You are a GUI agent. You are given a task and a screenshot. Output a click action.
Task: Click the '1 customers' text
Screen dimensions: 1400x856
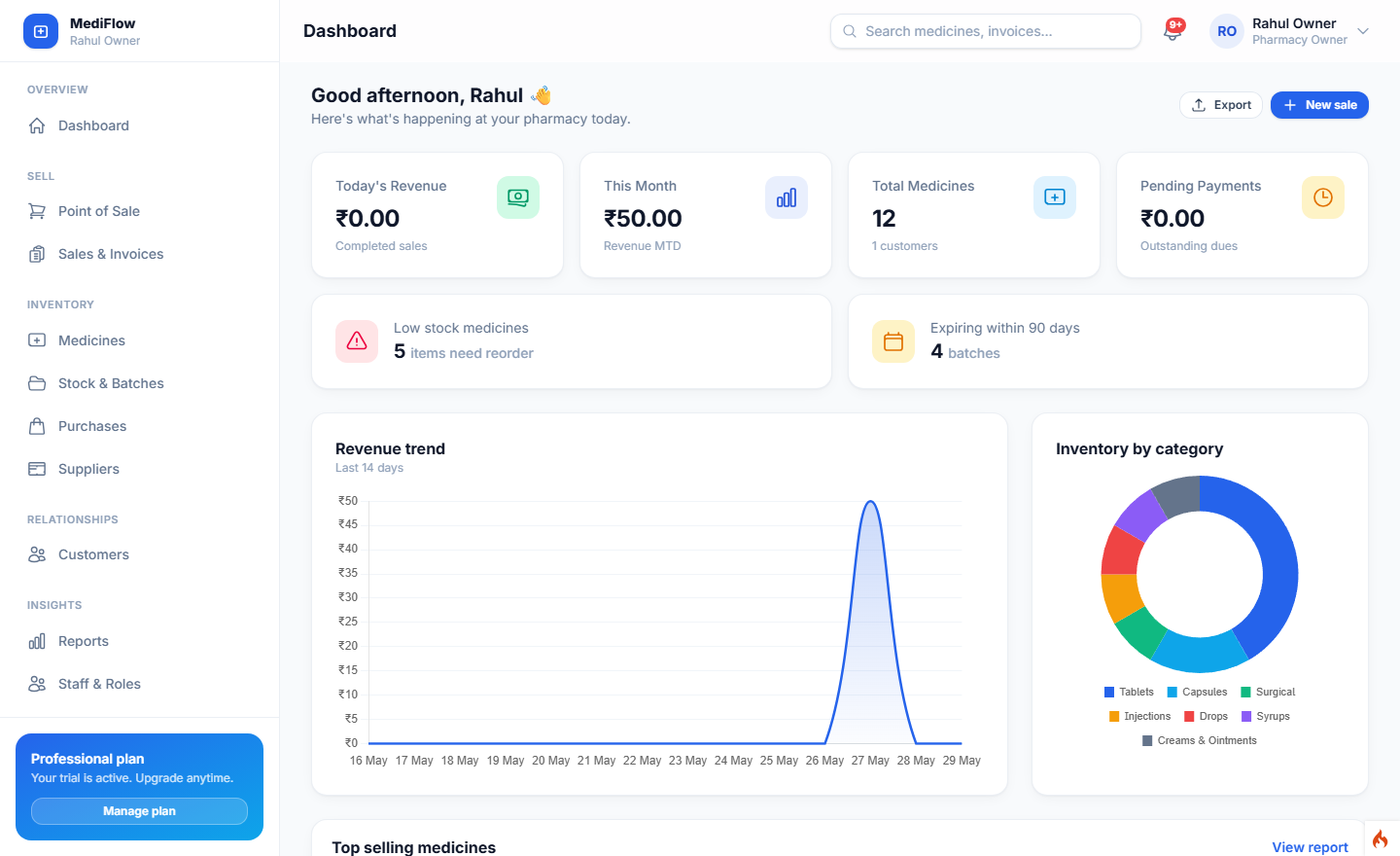(905, 246)
